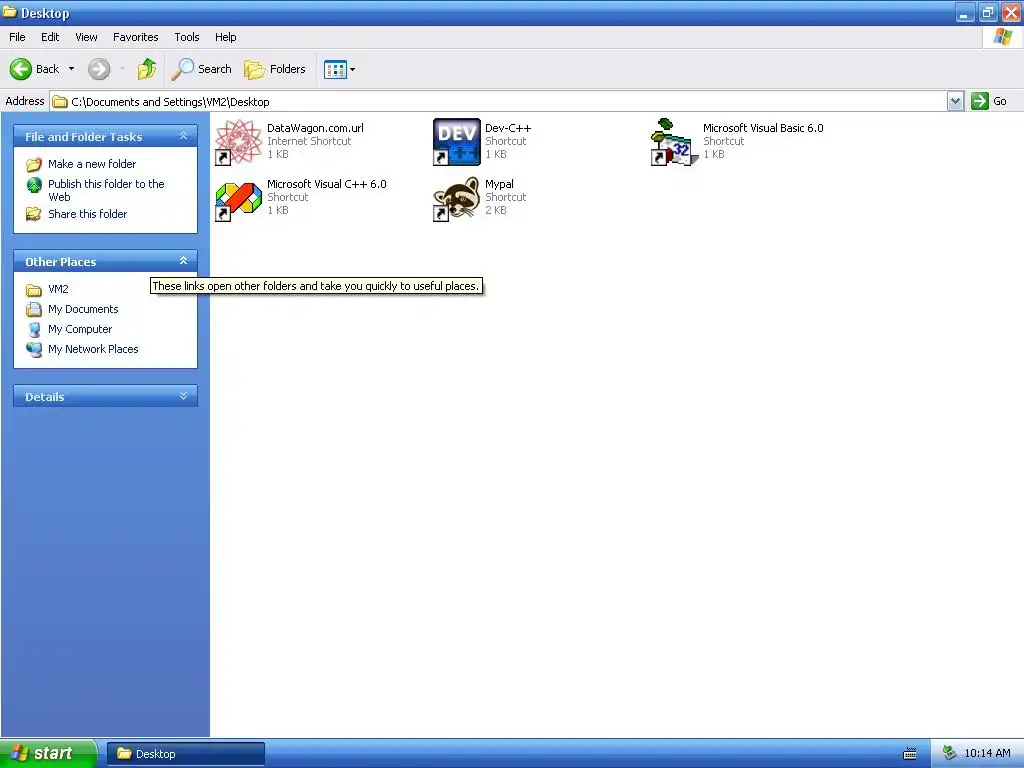Click the green Back arrow icon
1024x768 pixels.
click(21, 69)
